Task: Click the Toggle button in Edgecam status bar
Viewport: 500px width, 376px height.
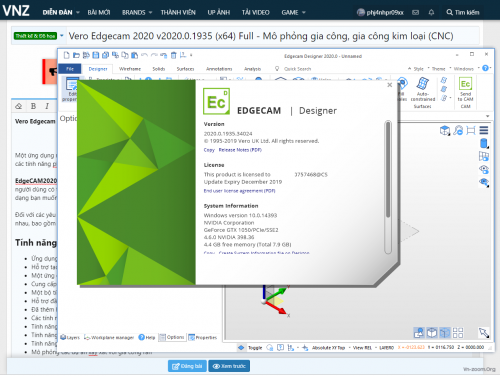Action: pos(255,348)
